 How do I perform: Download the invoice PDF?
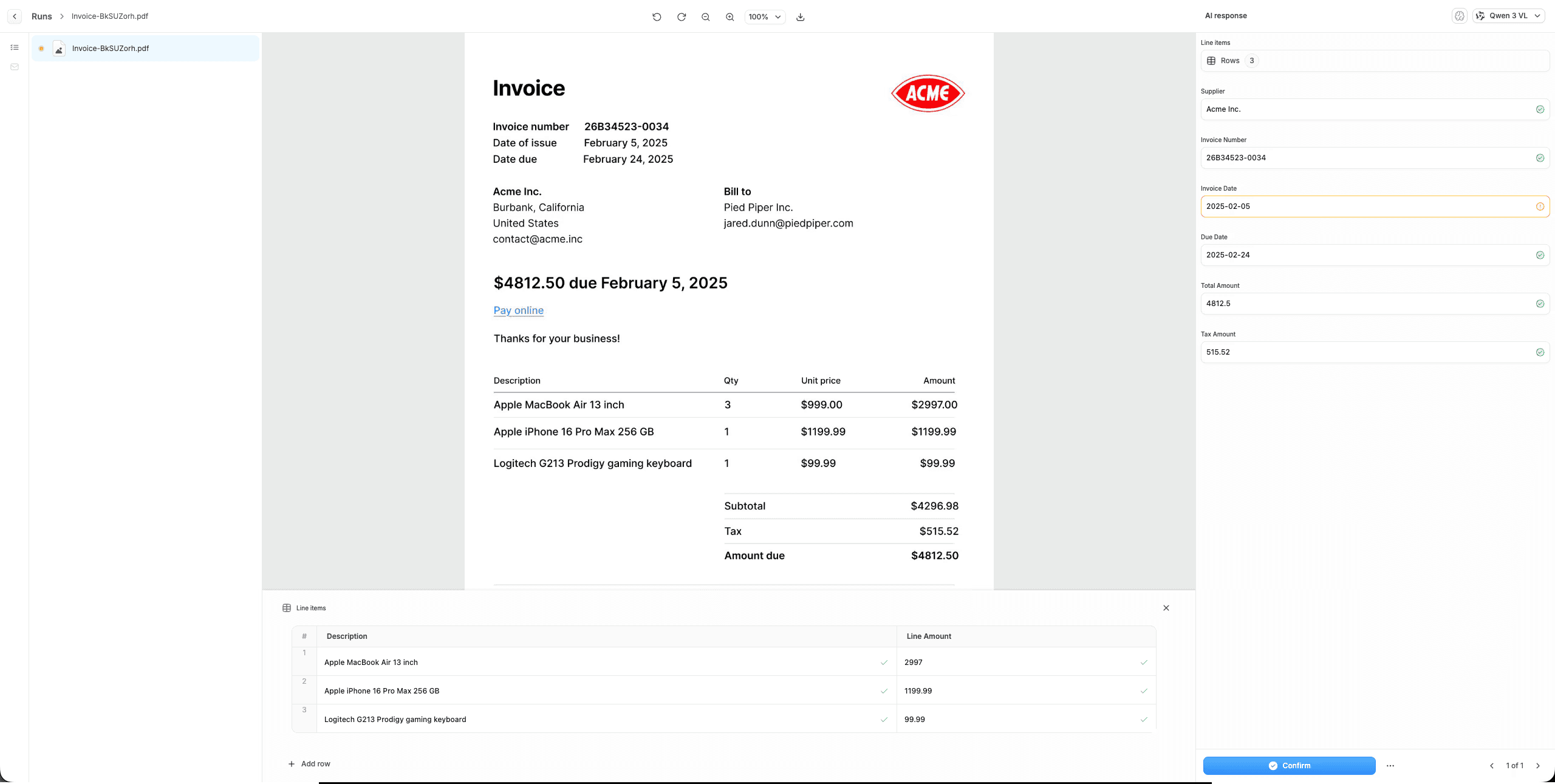801,17
